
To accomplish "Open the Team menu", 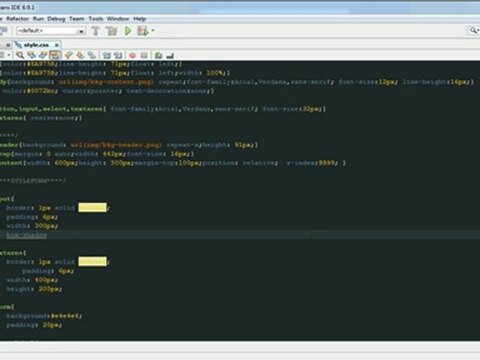I will pos(77,19).
